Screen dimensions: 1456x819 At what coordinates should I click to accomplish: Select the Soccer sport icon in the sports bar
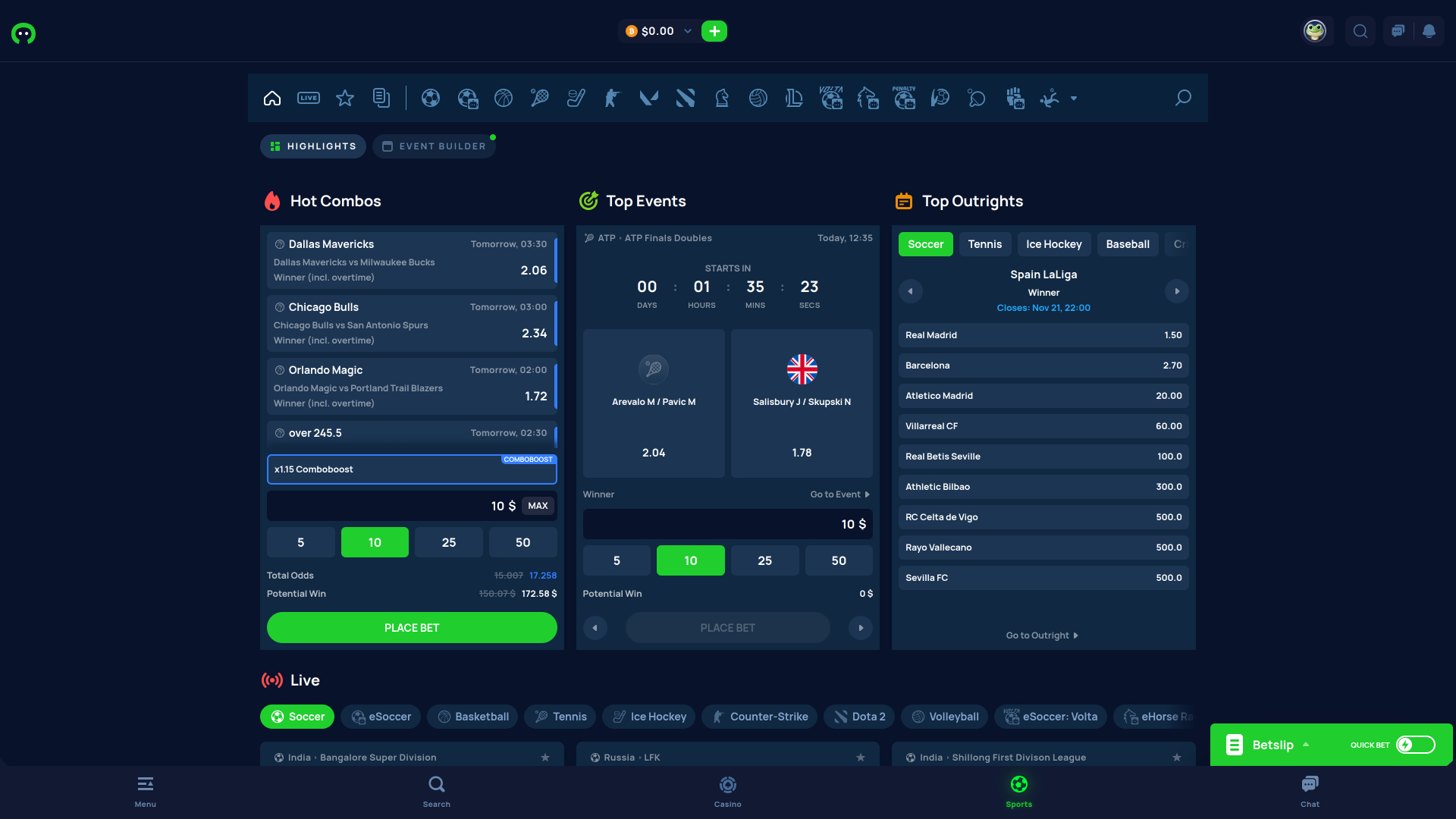tap(430, 98)
